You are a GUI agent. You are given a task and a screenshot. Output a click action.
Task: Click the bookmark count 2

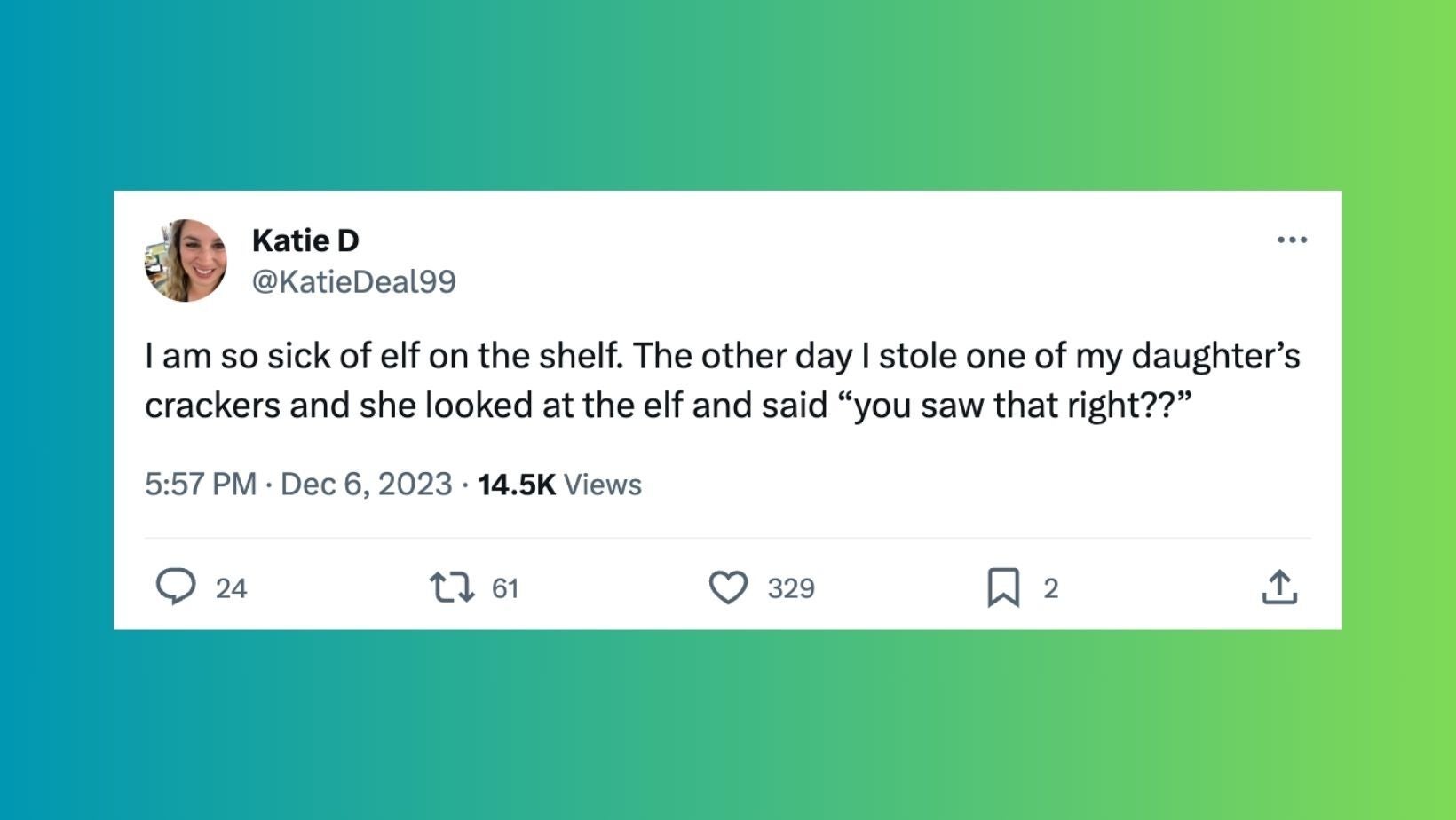click(x=1051, y=588)
